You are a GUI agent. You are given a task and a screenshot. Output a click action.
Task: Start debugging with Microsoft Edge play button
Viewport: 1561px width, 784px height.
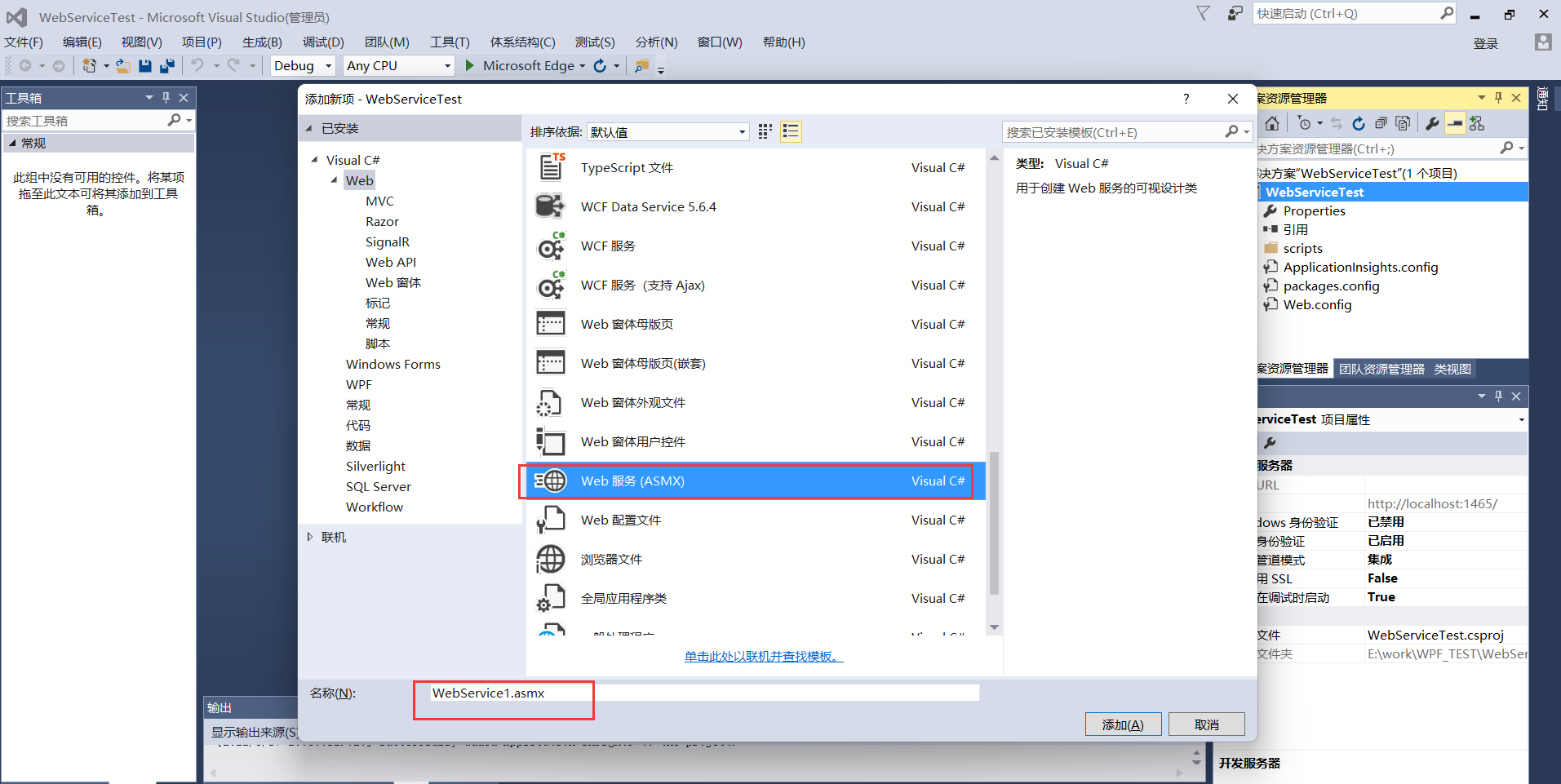(469, 65)
